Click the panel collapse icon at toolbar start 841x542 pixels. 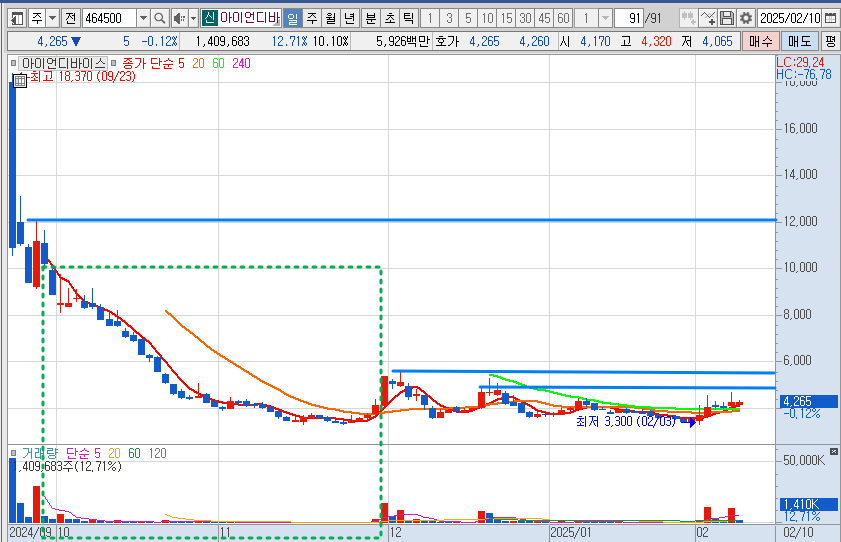[17, 19]
